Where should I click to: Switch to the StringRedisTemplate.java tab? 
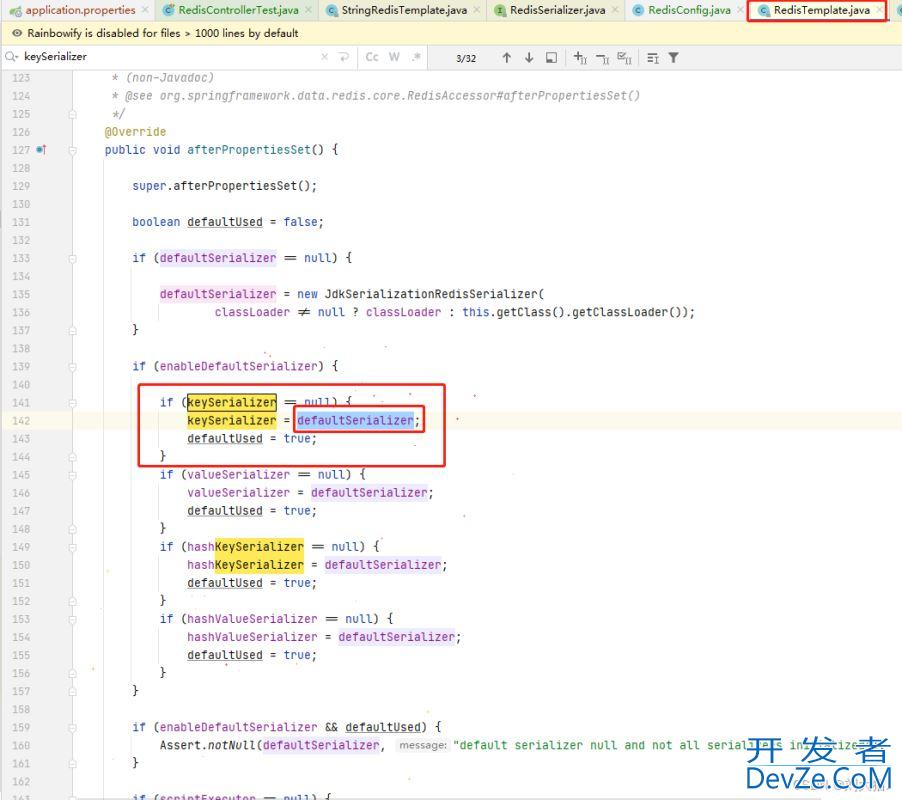click(404, 10)
